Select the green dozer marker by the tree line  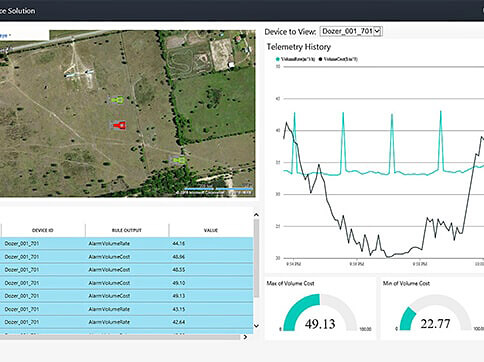coord(178,160)
